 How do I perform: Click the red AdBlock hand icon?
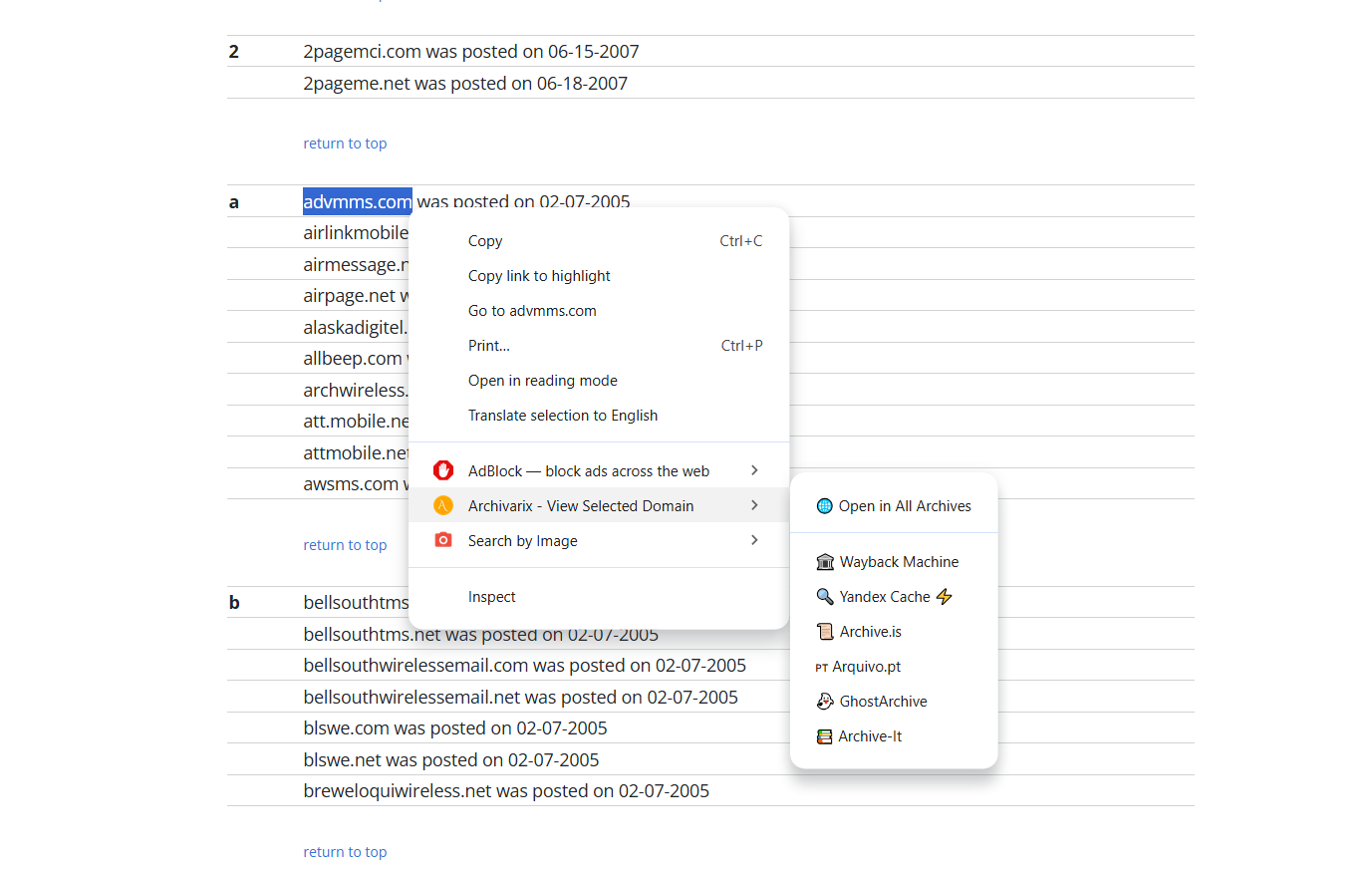click(x=443, y=470)
